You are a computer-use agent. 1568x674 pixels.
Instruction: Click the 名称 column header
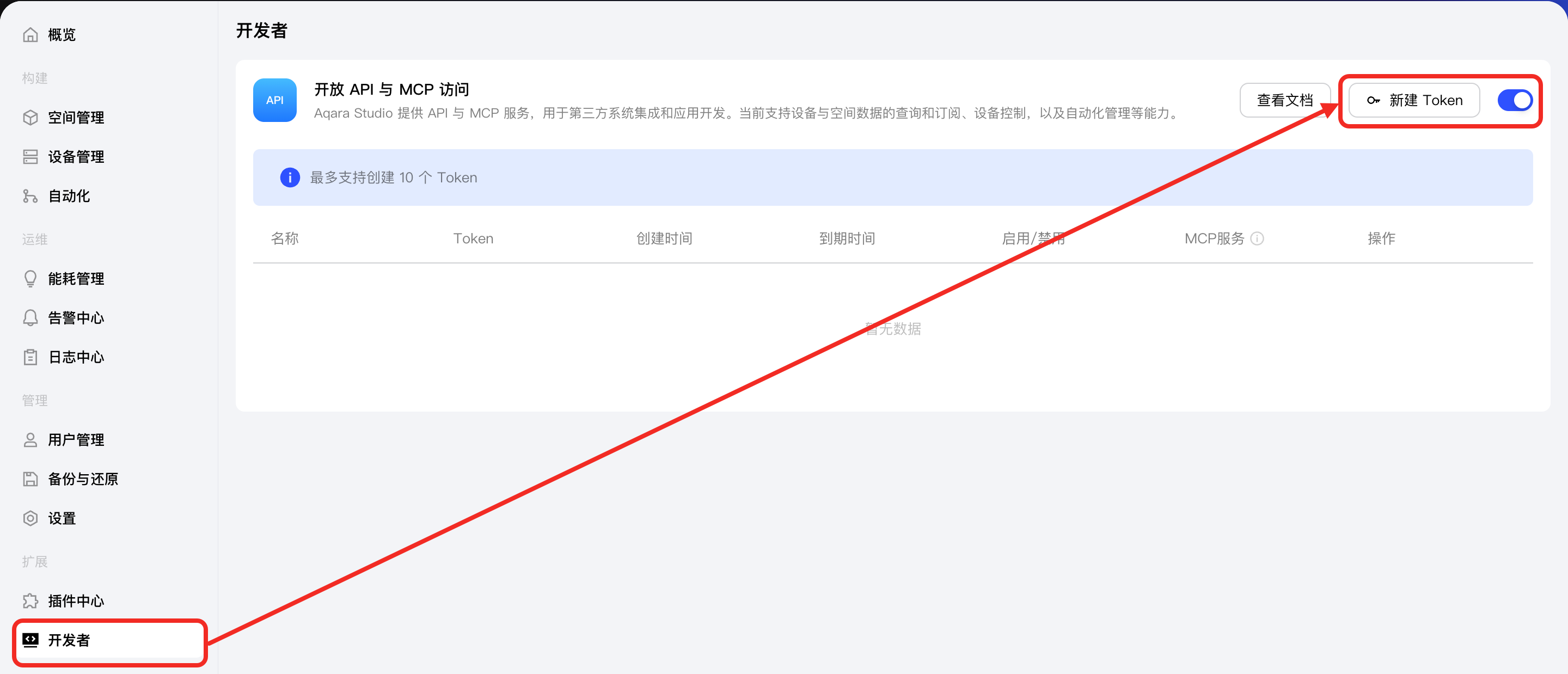point(285,238)
